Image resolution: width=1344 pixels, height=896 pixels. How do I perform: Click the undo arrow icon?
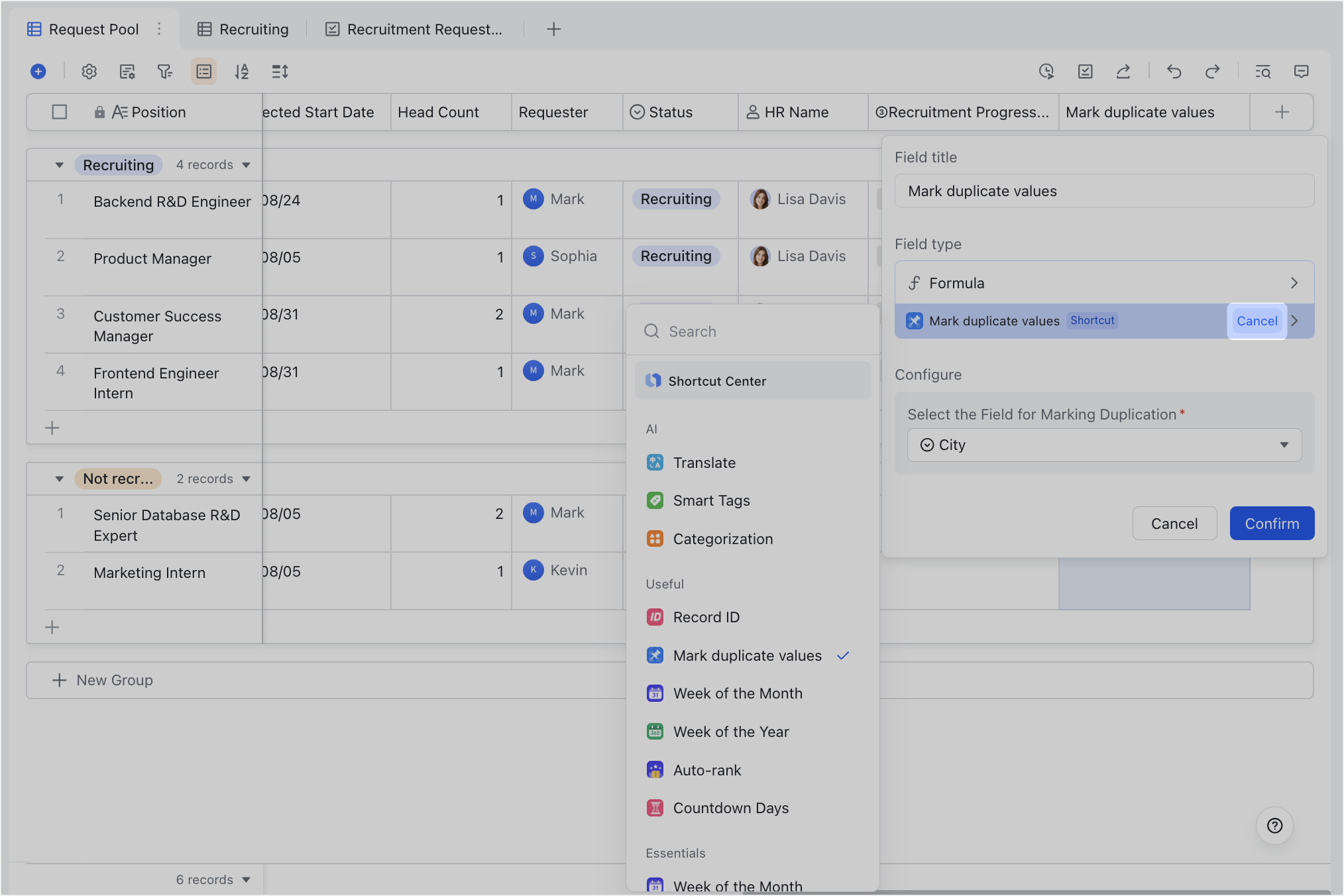pos(1174,72)
